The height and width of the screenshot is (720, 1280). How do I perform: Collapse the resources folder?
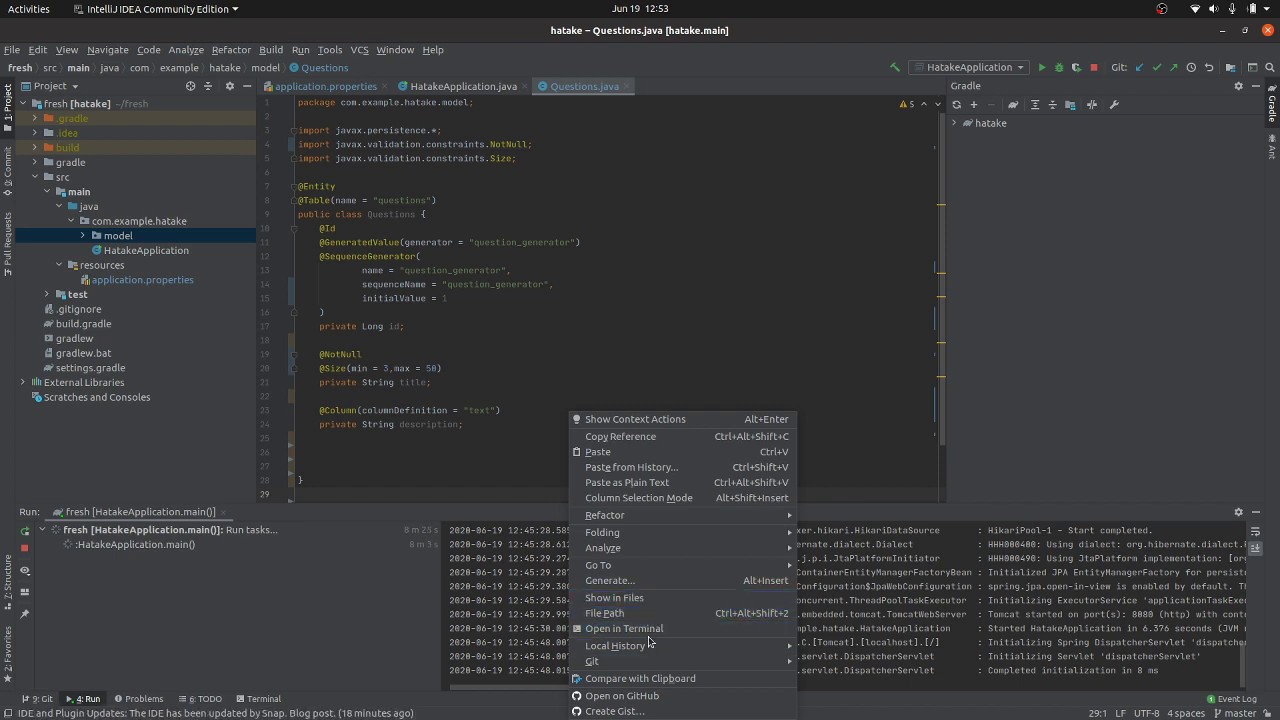pyautogui.click(x=59, y=265)
